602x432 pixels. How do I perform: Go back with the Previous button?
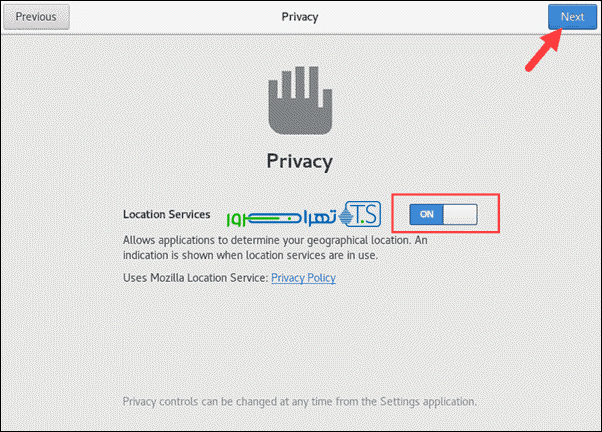coord(35,17)
